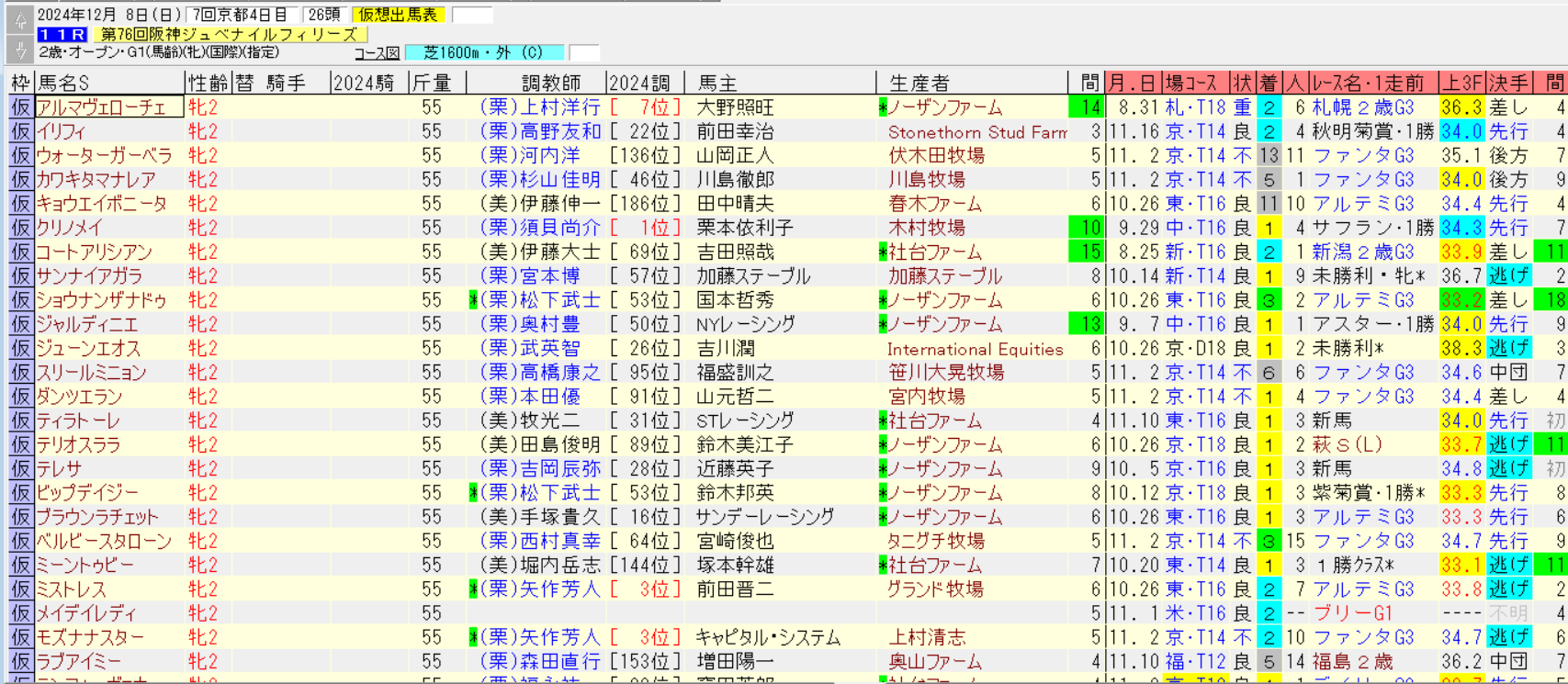Image resolution: width=1568 pixels, height=684 pixels.
Task: Sort by the 馬名S column header
Action: click(x=108, y=83)
